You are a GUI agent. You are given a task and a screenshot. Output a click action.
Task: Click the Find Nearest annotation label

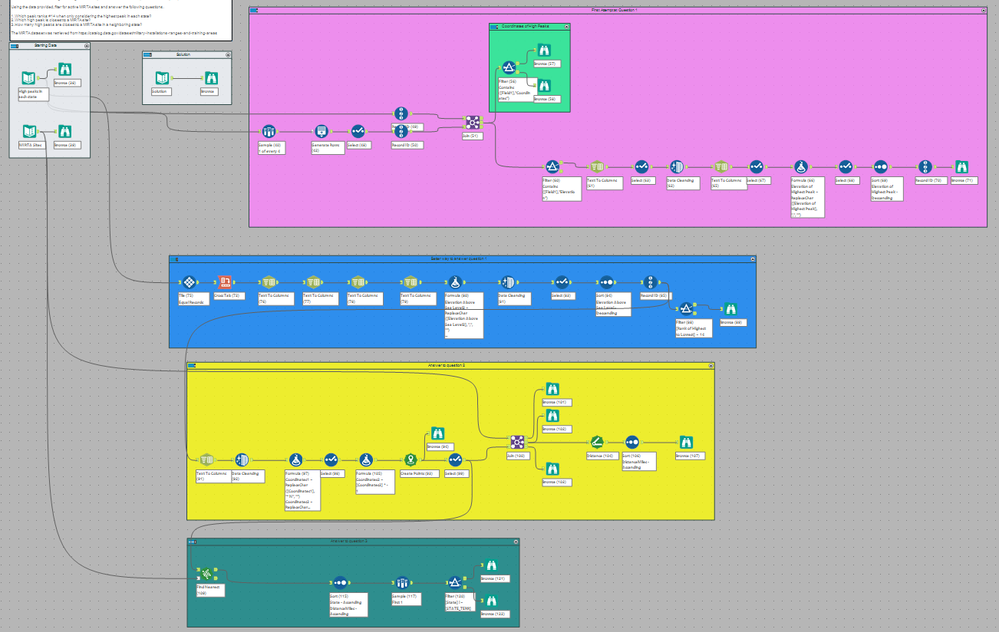click(x=210, y=591)
